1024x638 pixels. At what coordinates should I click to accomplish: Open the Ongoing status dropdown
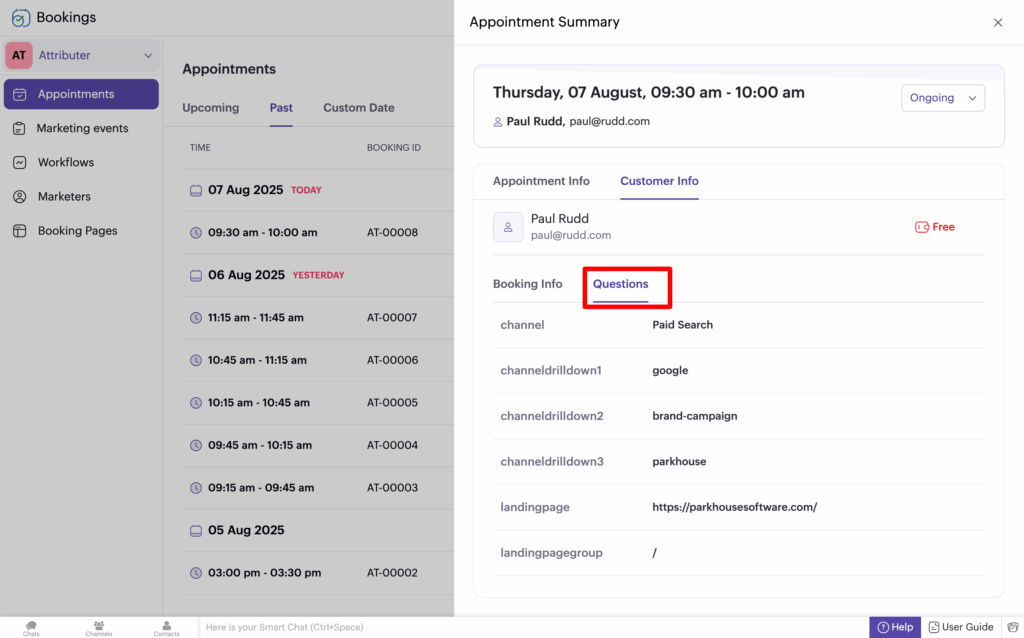[942, 98]
